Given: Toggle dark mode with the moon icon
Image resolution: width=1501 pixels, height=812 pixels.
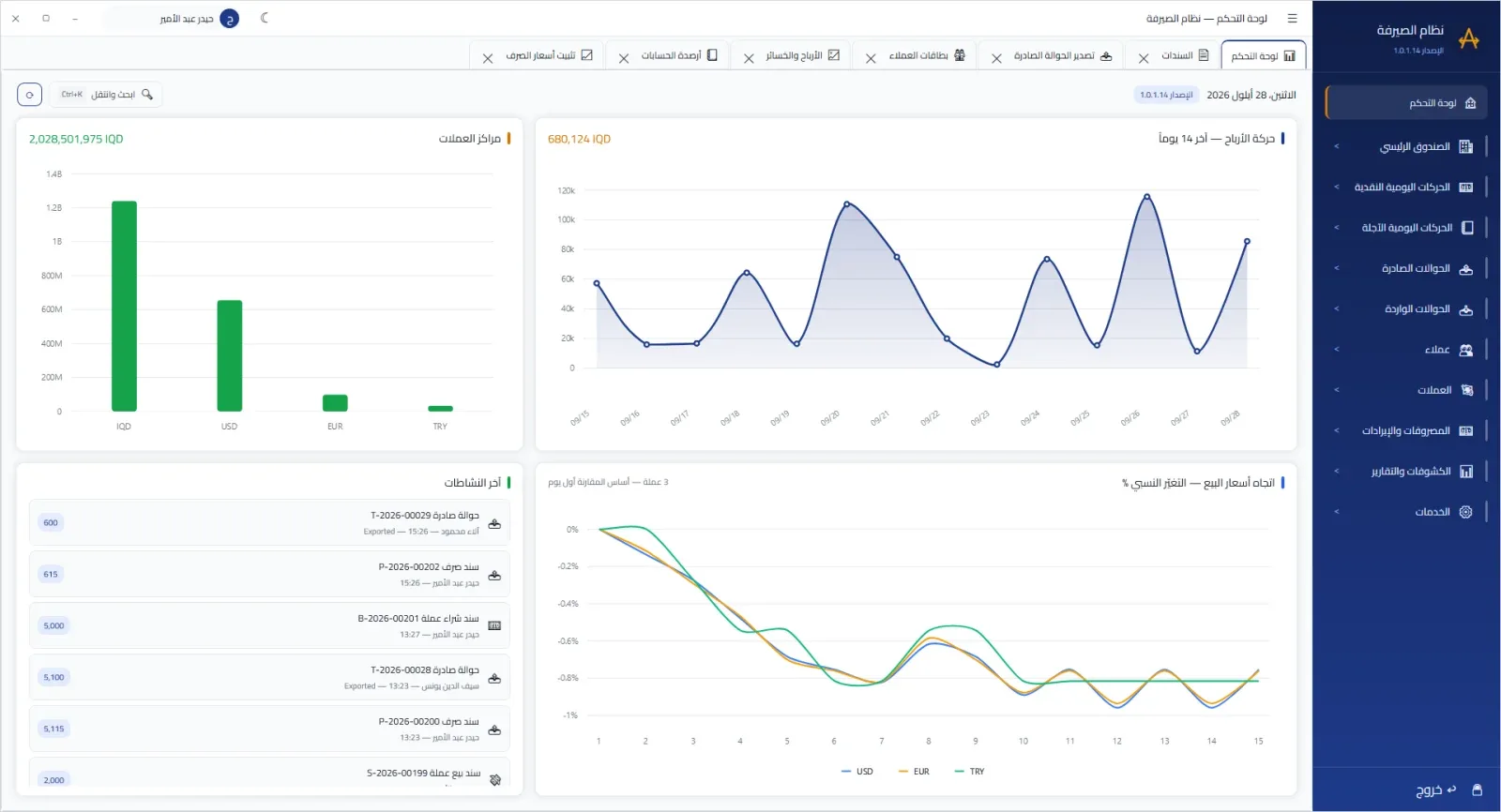Looking at the screenshot, I should [265, 18].
